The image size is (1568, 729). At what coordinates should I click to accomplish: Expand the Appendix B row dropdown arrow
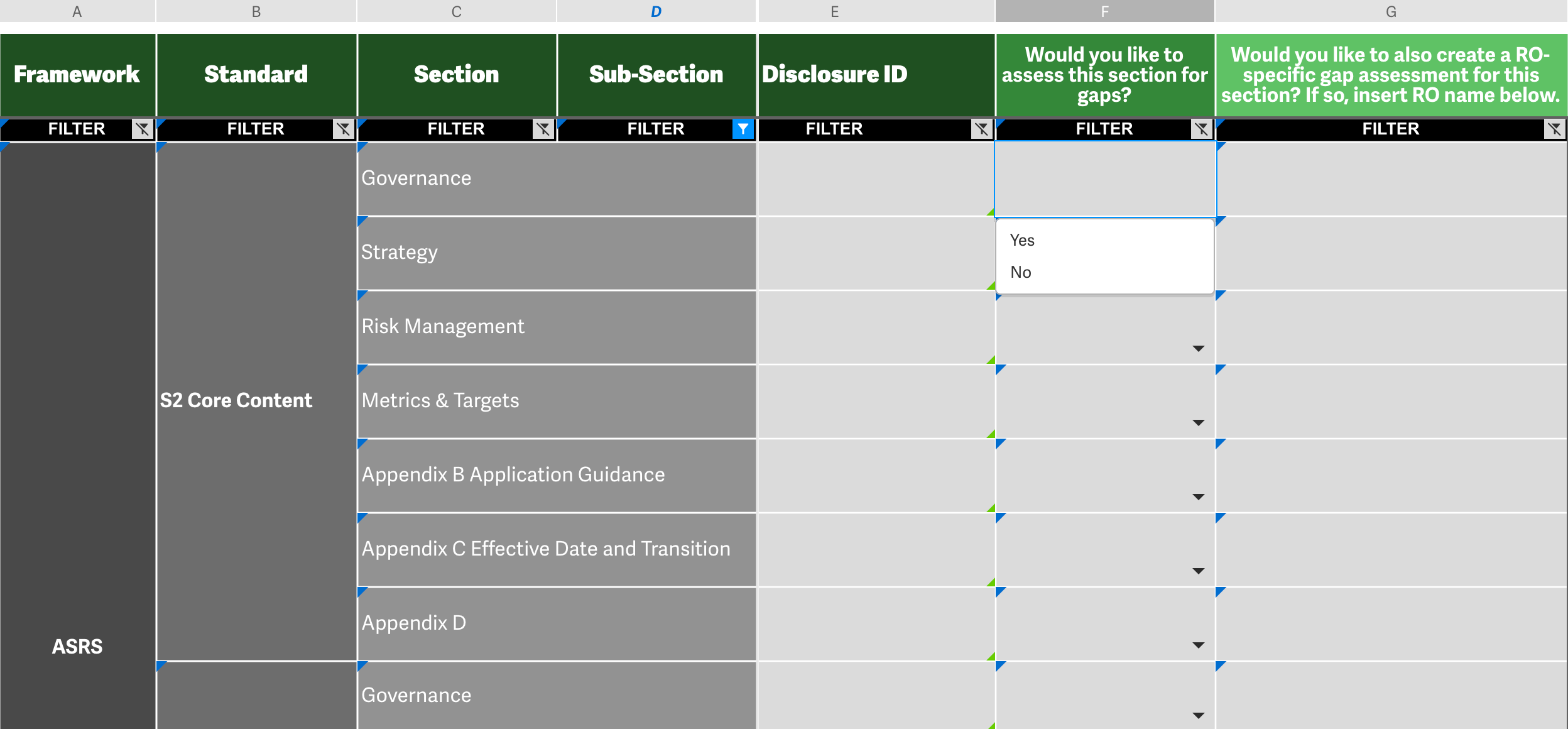1199,497
